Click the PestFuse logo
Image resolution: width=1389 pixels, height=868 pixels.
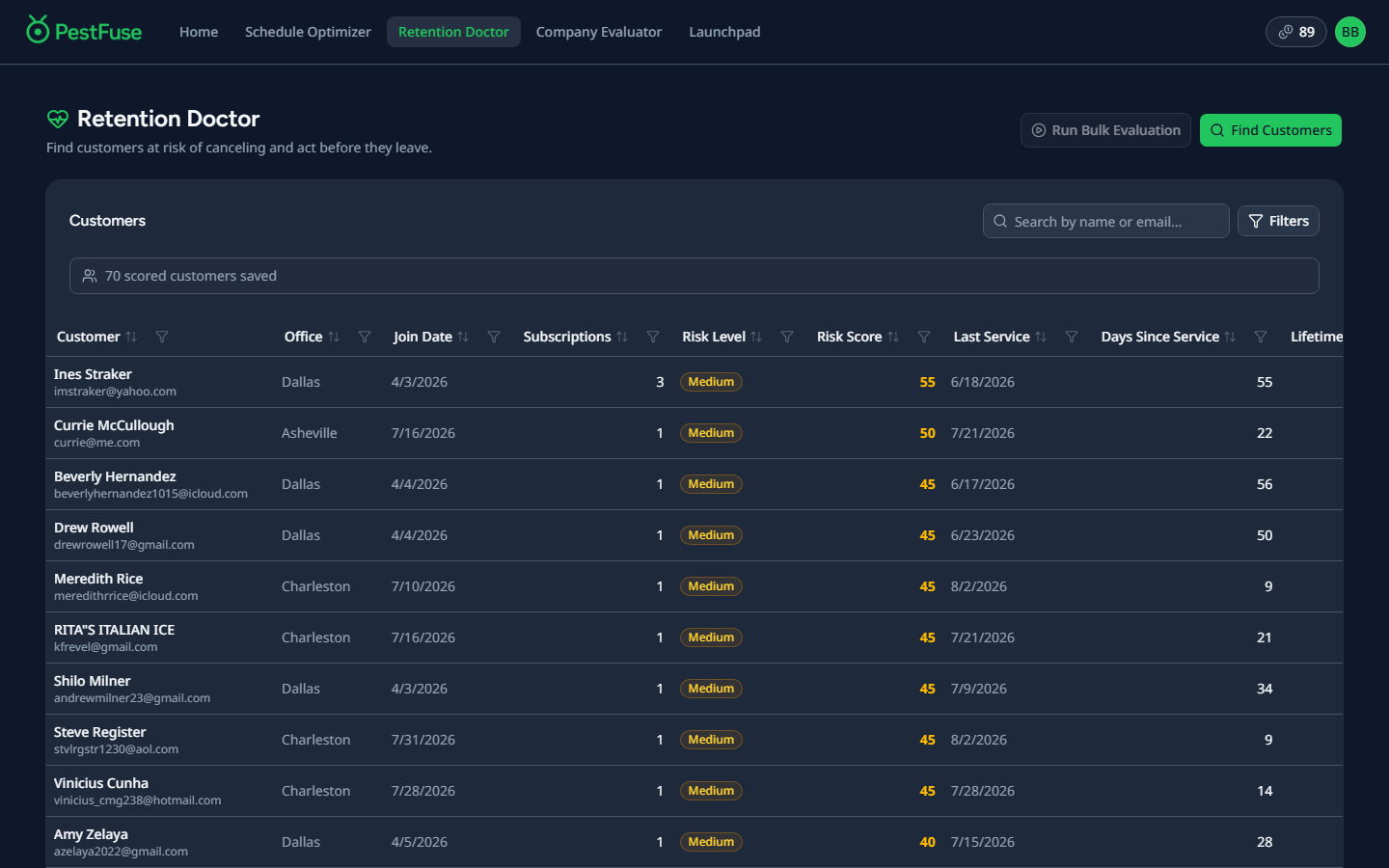[x=84, y=31]
